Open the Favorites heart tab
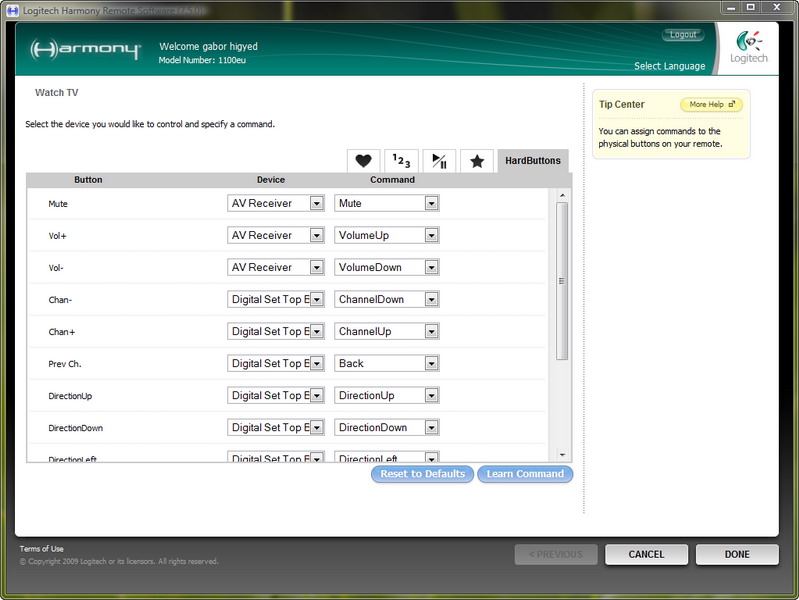This screenshot has width=799, height=600. point(363,161)
